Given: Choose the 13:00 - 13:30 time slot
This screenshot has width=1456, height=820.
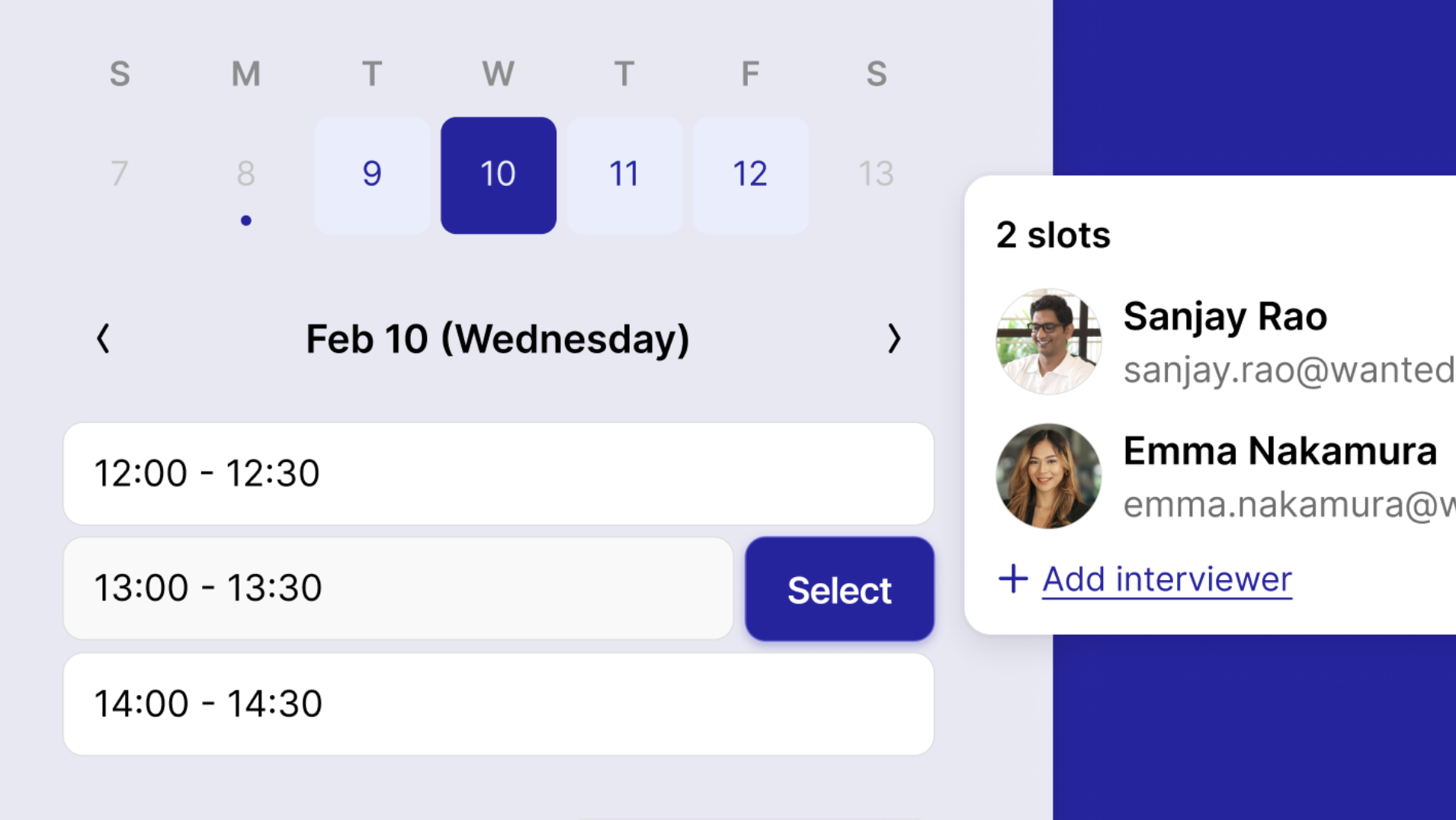Looking at the screenshot, I should click(398, 588).
